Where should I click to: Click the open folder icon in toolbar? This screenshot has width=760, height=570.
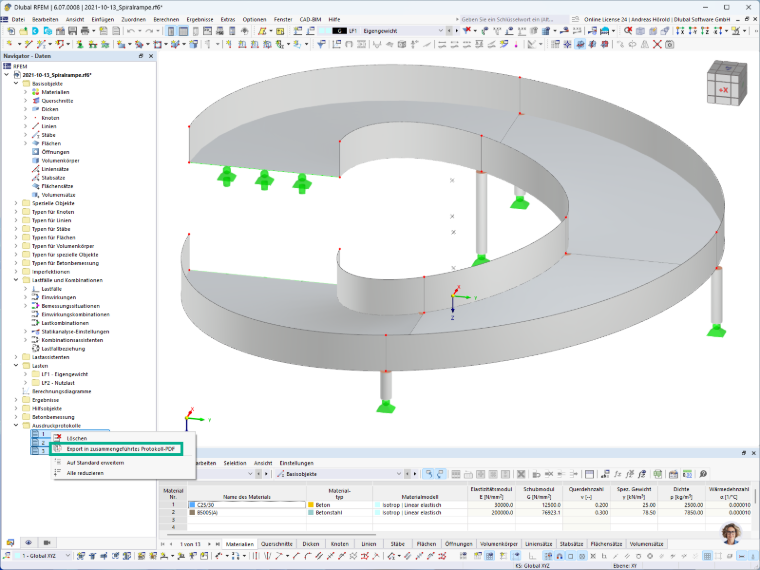coord(23,31)
